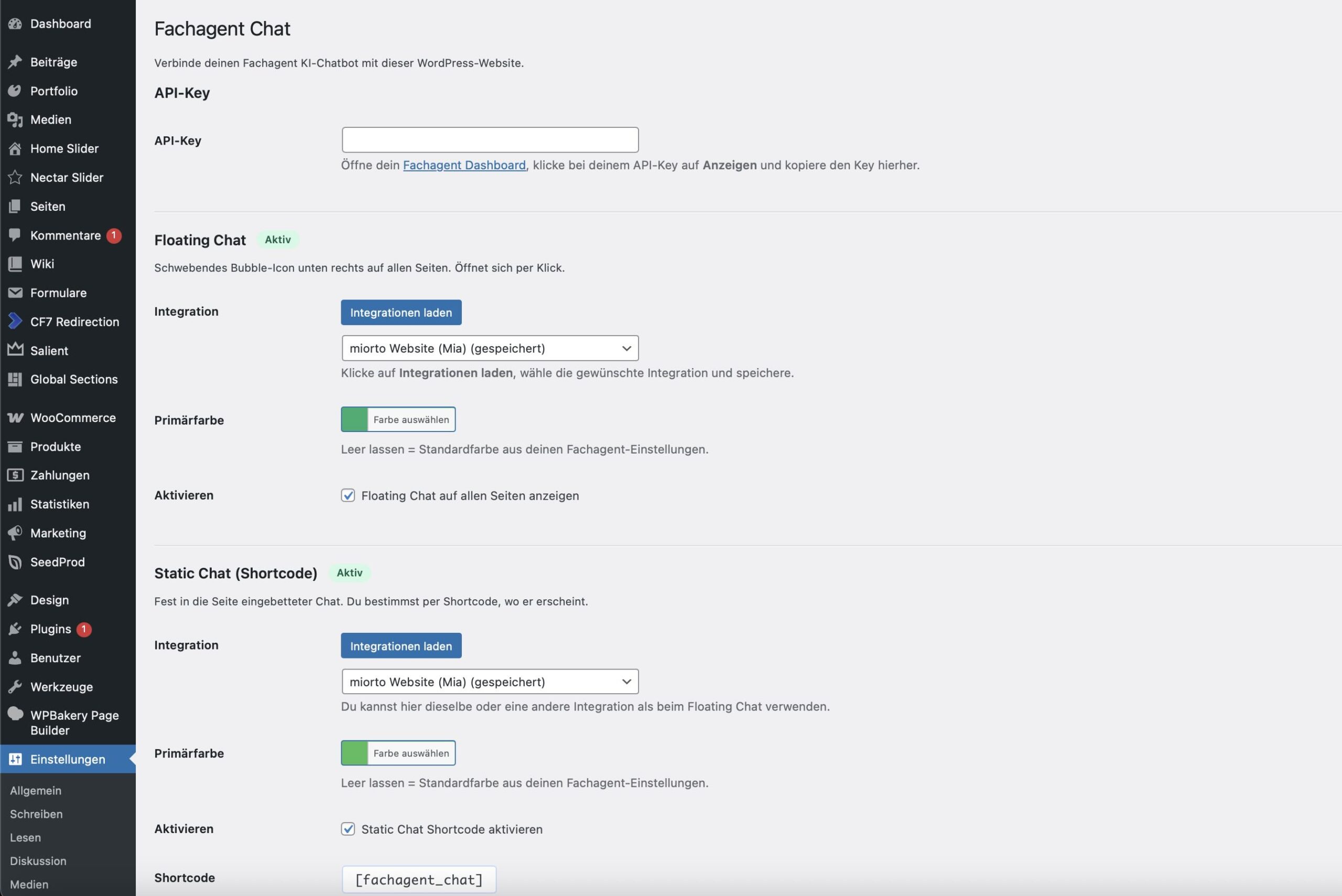Open the Fachagent Dashboard link
This screenshot has height=896, width=1342.
(464, 165)
